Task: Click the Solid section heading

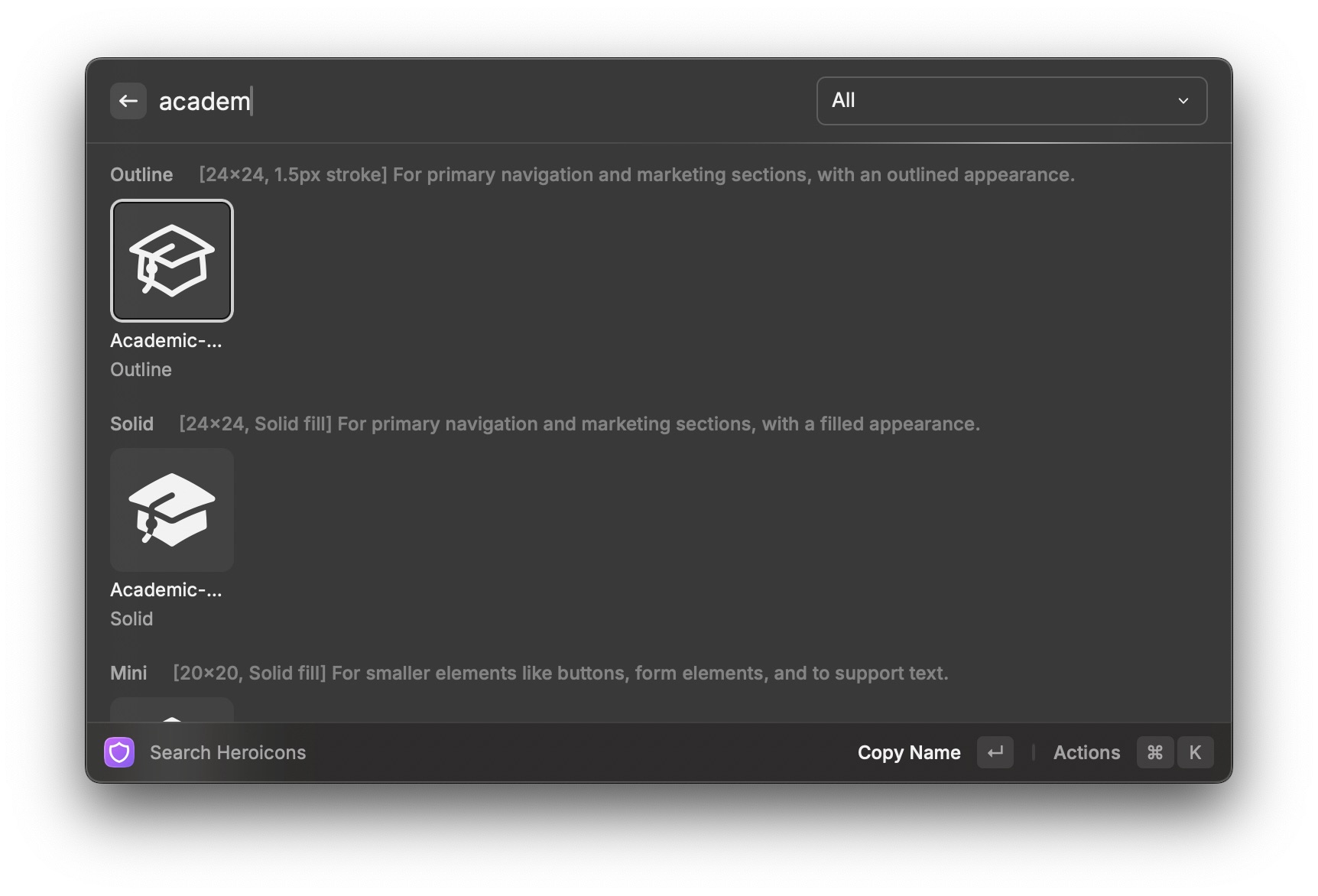Action: (x=131, y=424)
